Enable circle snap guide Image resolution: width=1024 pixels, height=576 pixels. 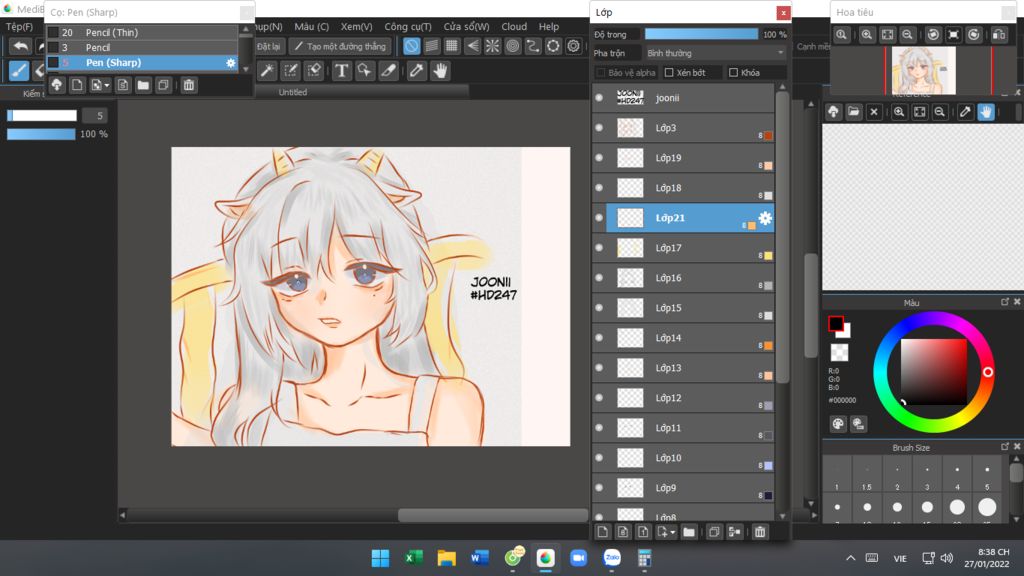513,46
